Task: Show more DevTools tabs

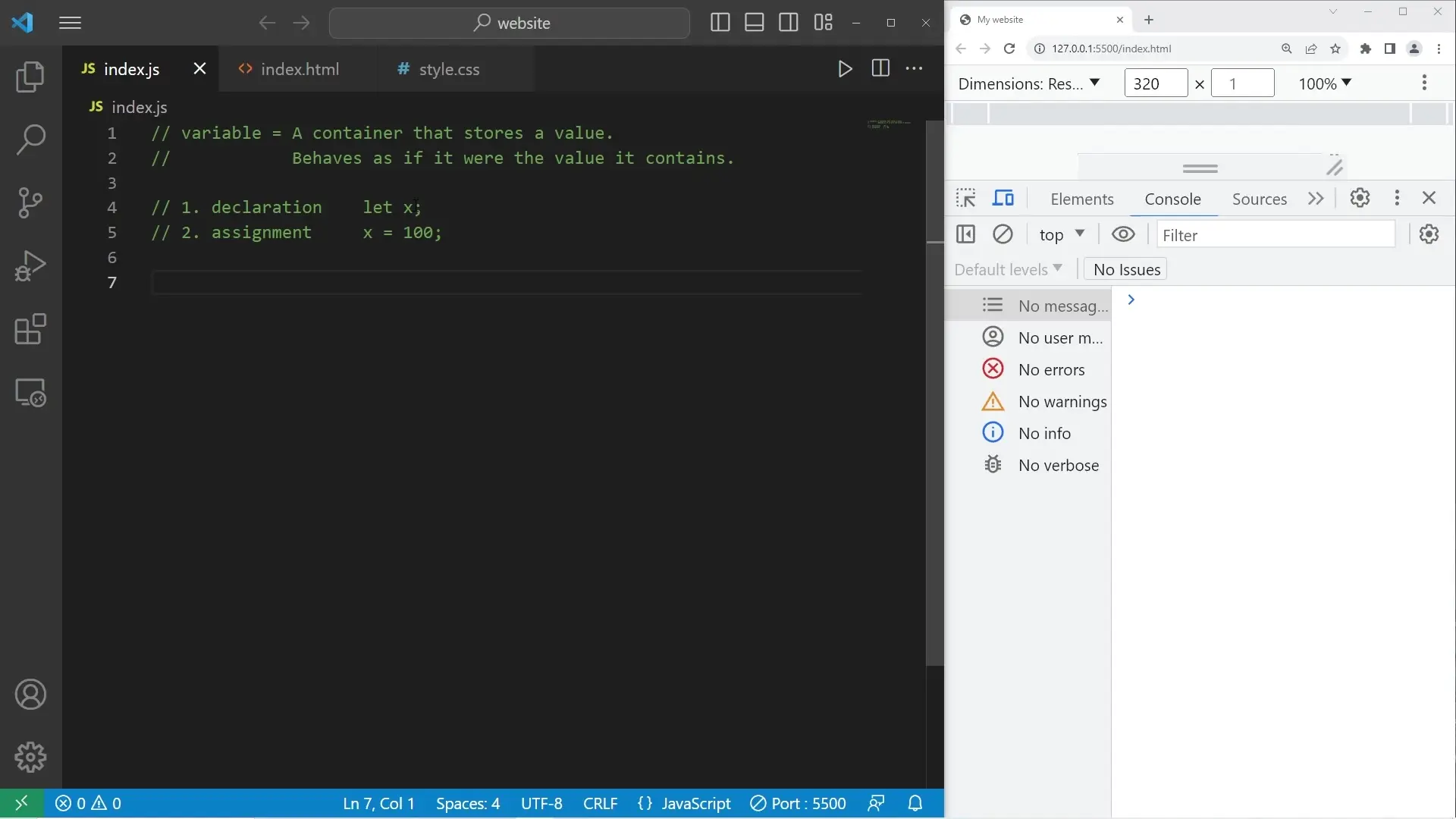Action: coord(1316,199)
